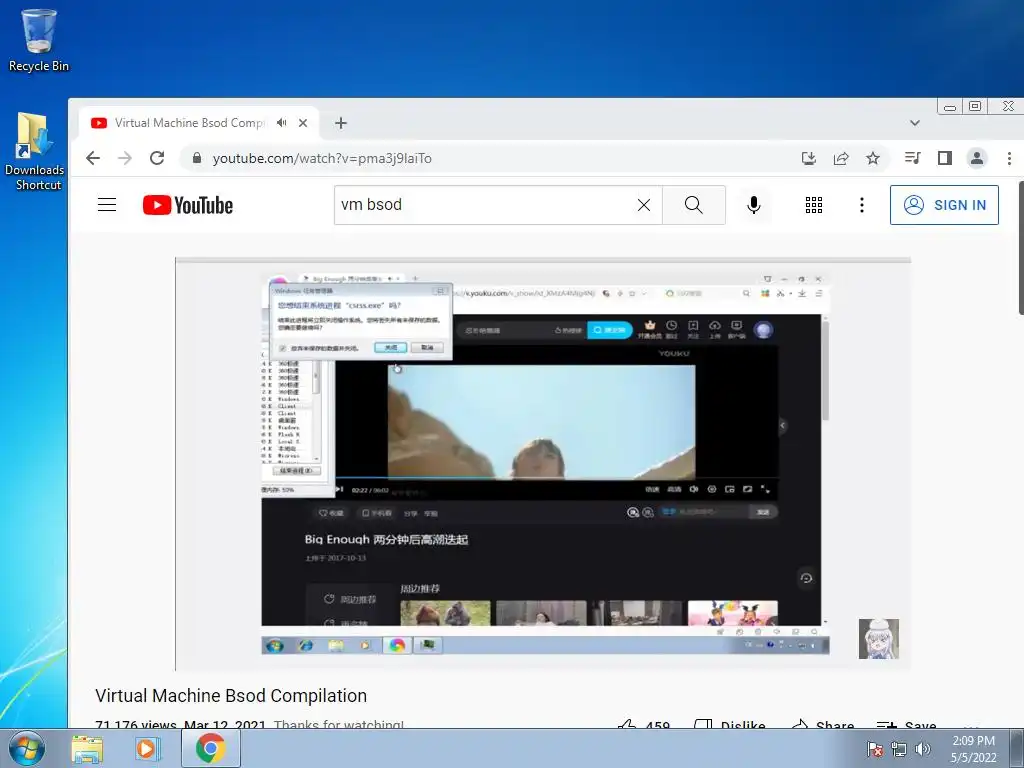1024x768 pixels.
Task: Click the Virtual Machine Bsod Compilation title
Action: 231,696
